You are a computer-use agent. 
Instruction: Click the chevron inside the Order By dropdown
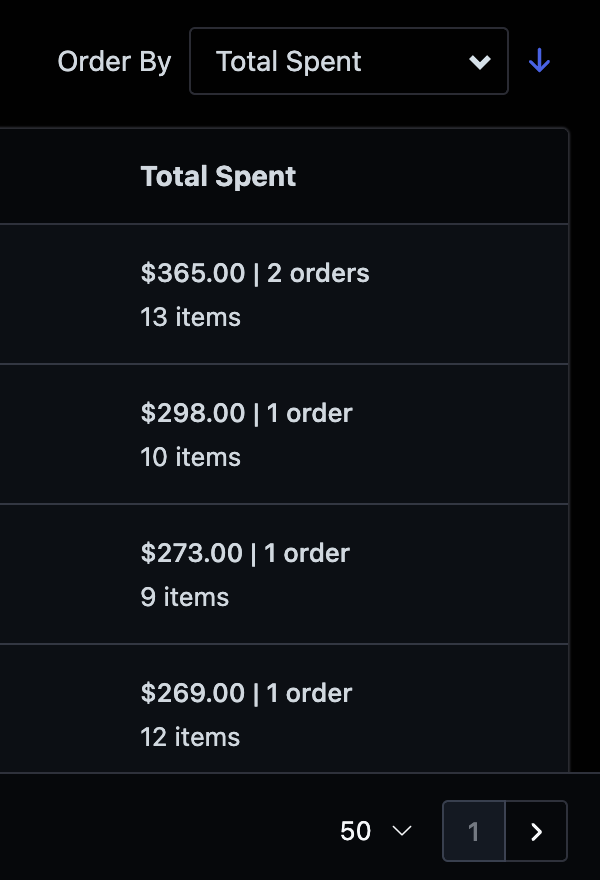pos(478,61)
